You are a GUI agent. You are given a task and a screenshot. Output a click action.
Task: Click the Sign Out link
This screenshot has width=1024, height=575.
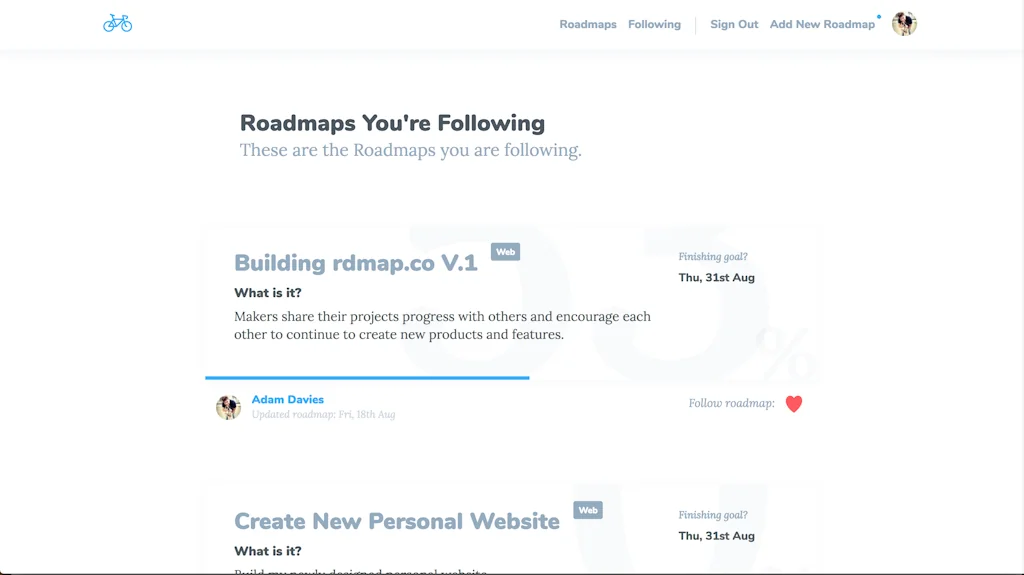pos(734,24)
